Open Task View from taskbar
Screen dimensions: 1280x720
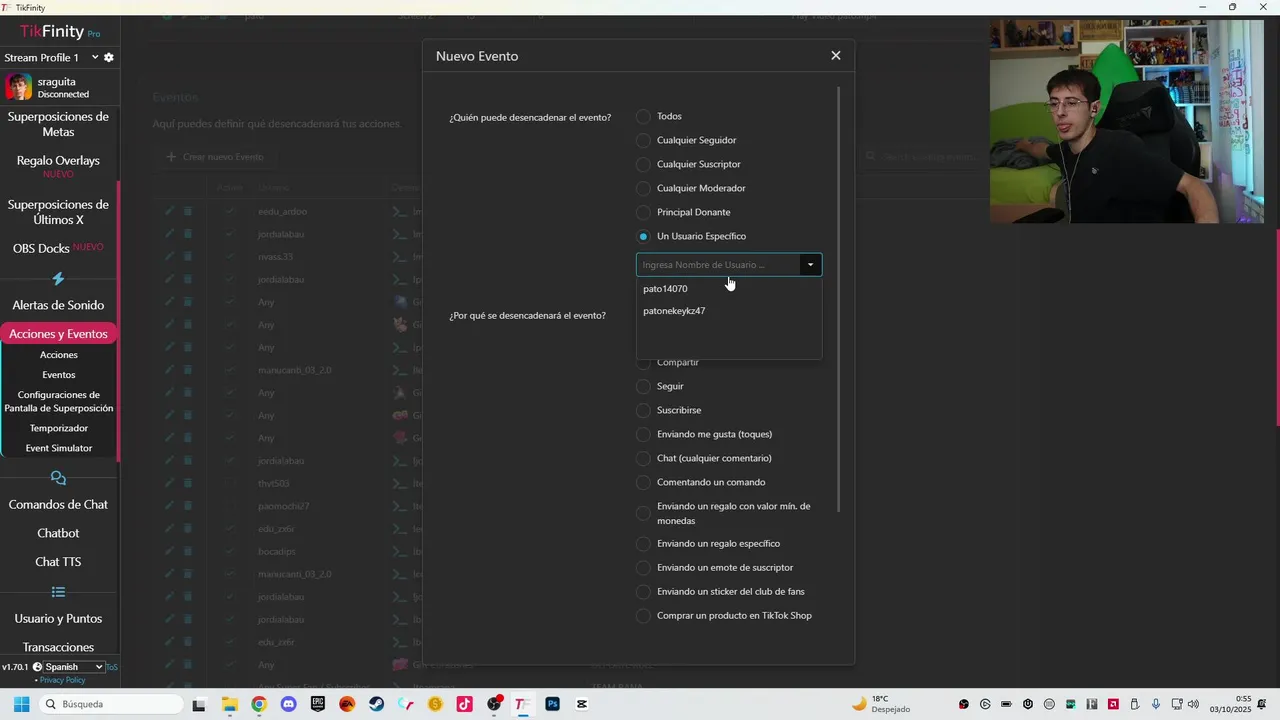[199, 704]
